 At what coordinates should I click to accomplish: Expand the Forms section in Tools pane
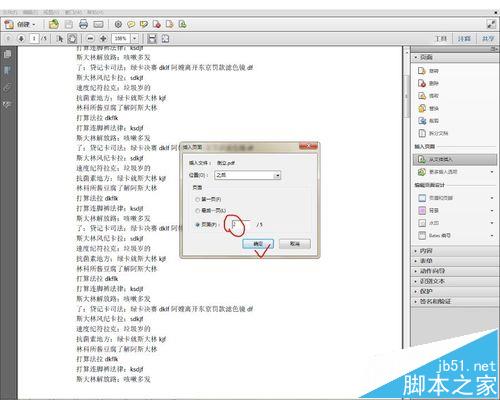pos(455,261)
